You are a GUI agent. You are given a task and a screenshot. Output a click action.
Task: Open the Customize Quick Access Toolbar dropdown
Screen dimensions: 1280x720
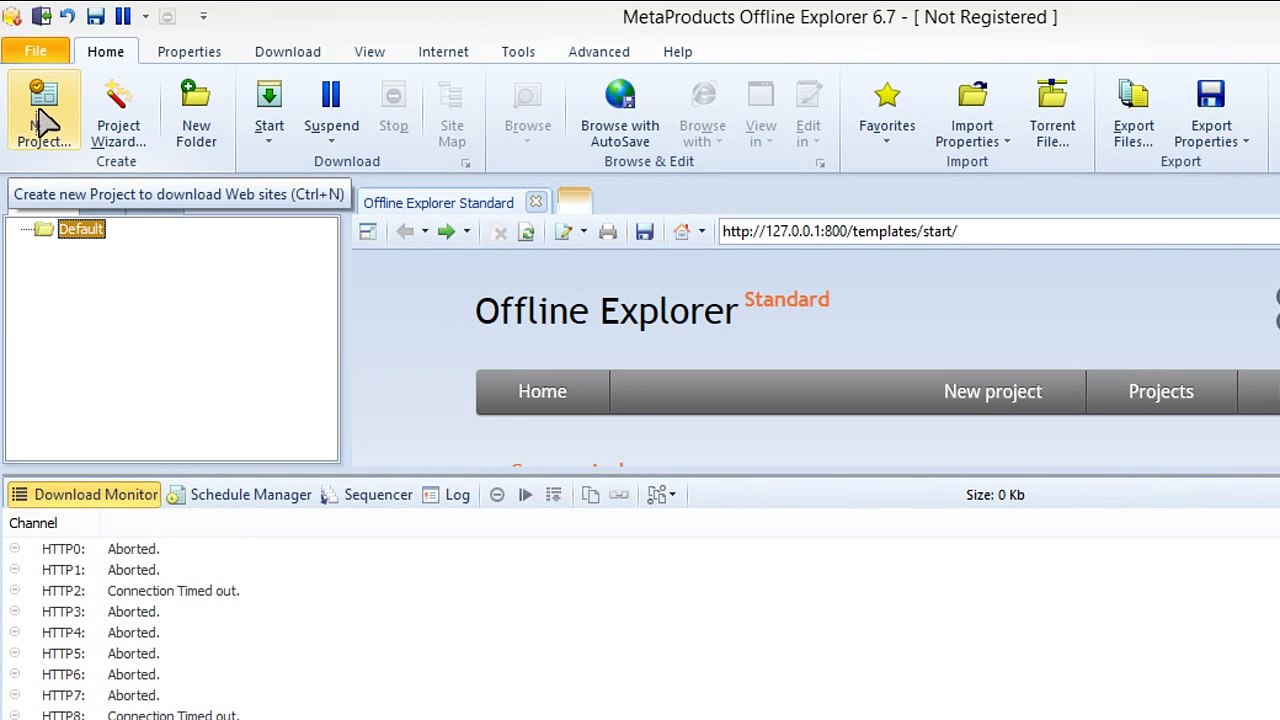tap(203, 16)
